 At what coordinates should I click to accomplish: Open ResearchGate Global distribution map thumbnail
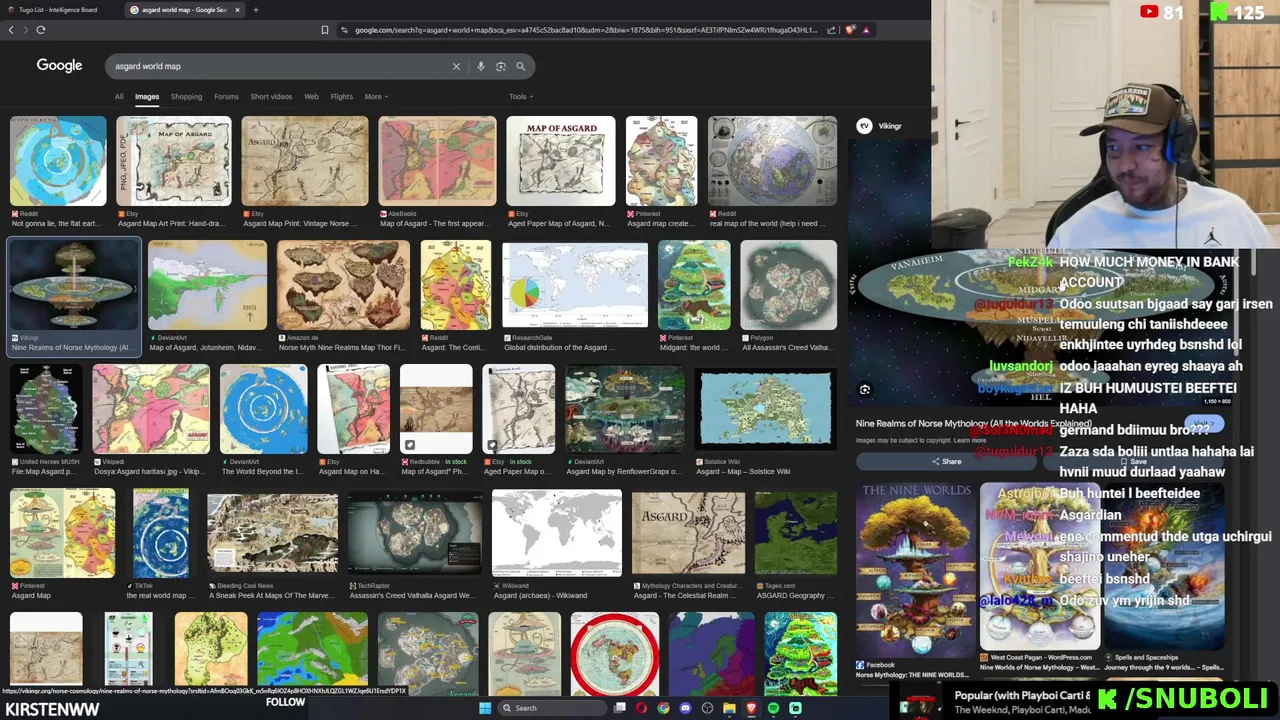pos(575,285)
